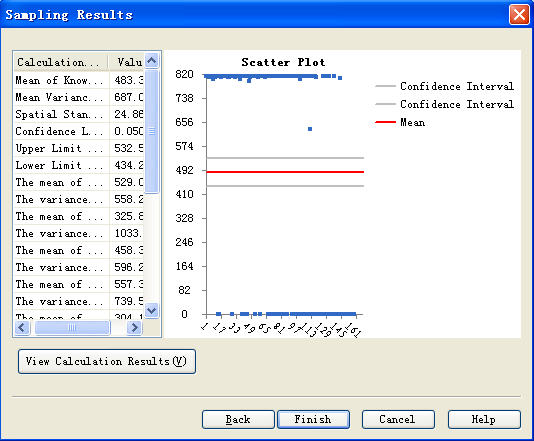This screenshot has height=441, width=534.
Task: Click the View Calculation Results button
Action: [x=107, y=361]
